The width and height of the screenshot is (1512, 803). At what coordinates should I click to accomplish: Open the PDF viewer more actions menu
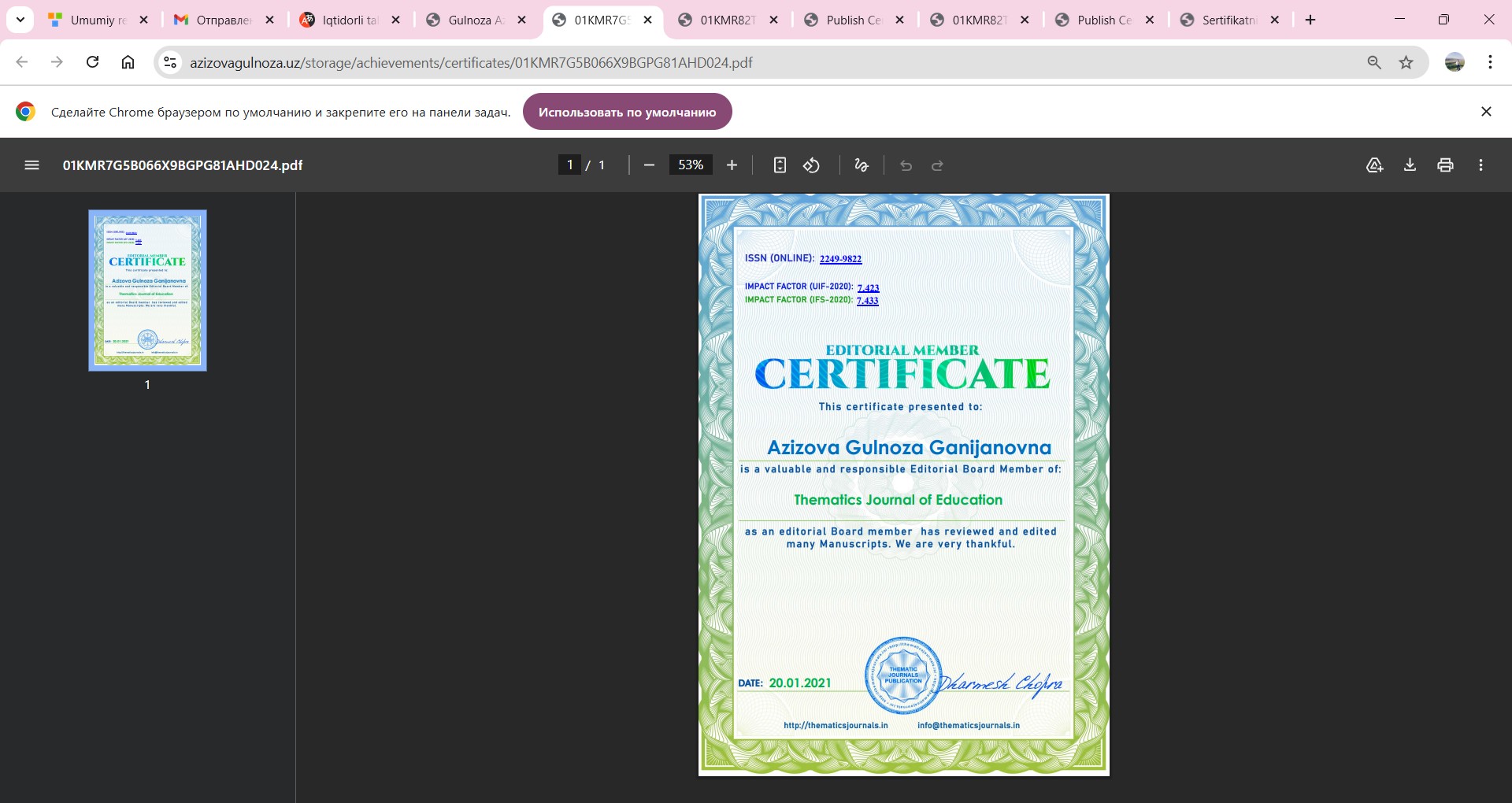point(1480,165)
